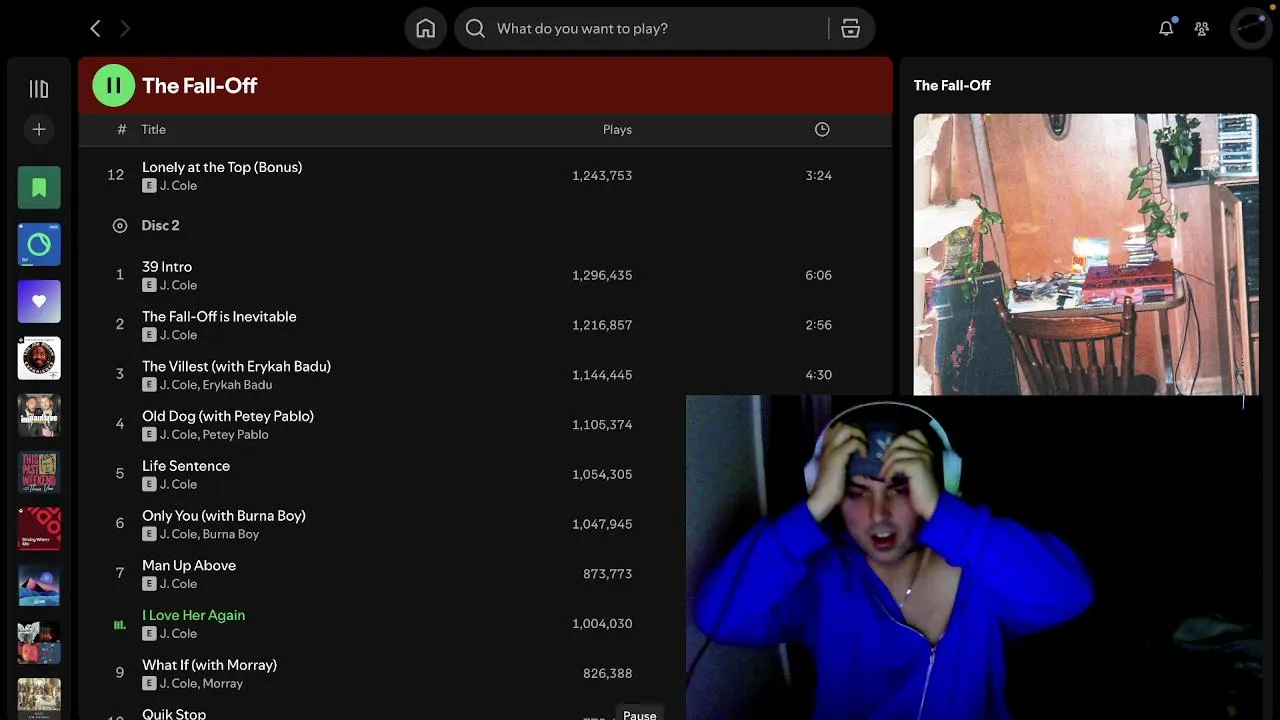Click play count 826,388
Screen dimensions: 1280x720
[607, 674]
